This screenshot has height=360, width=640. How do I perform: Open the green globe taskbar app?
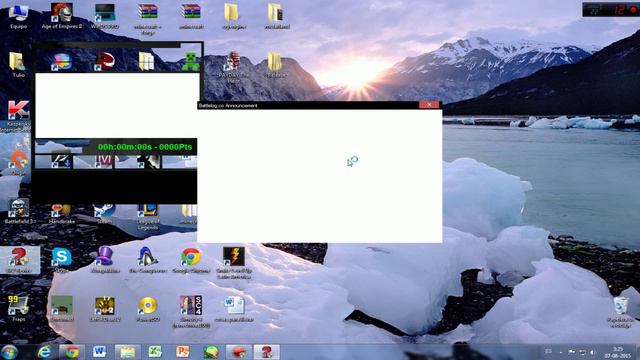(211, 352)
